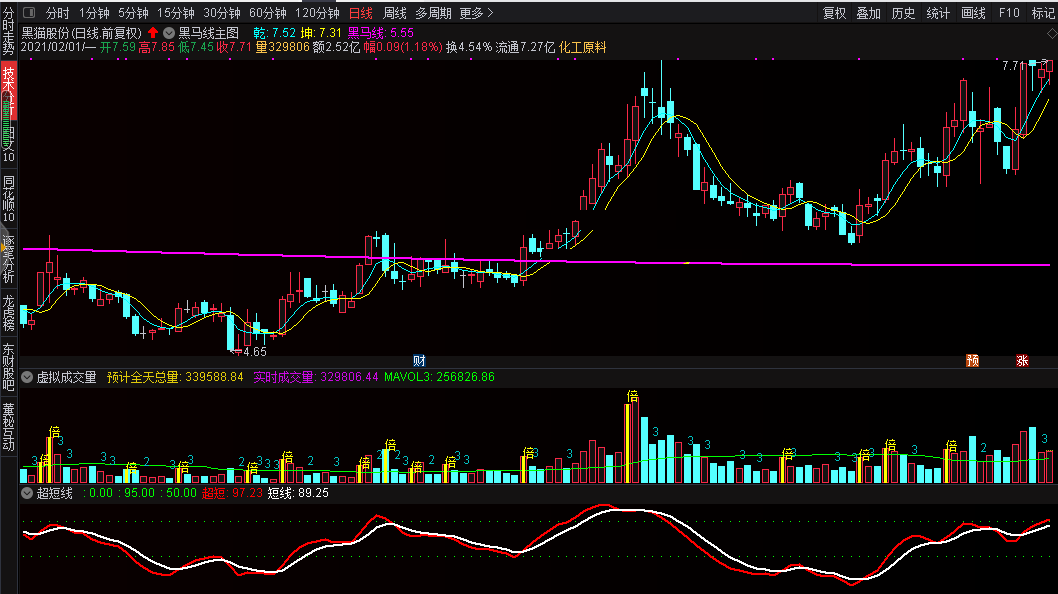Click the 虚拟成交量 indicator name
Viewport: 1058px width, 594px height.
(66, 377)
